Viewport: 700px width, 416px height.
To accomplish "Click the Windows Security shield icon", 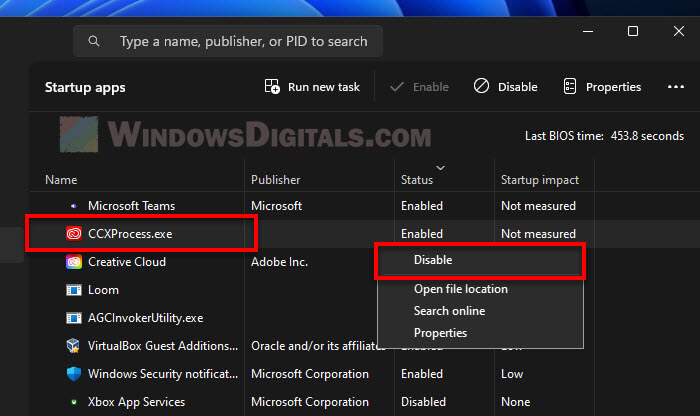I will pos(74,374).
